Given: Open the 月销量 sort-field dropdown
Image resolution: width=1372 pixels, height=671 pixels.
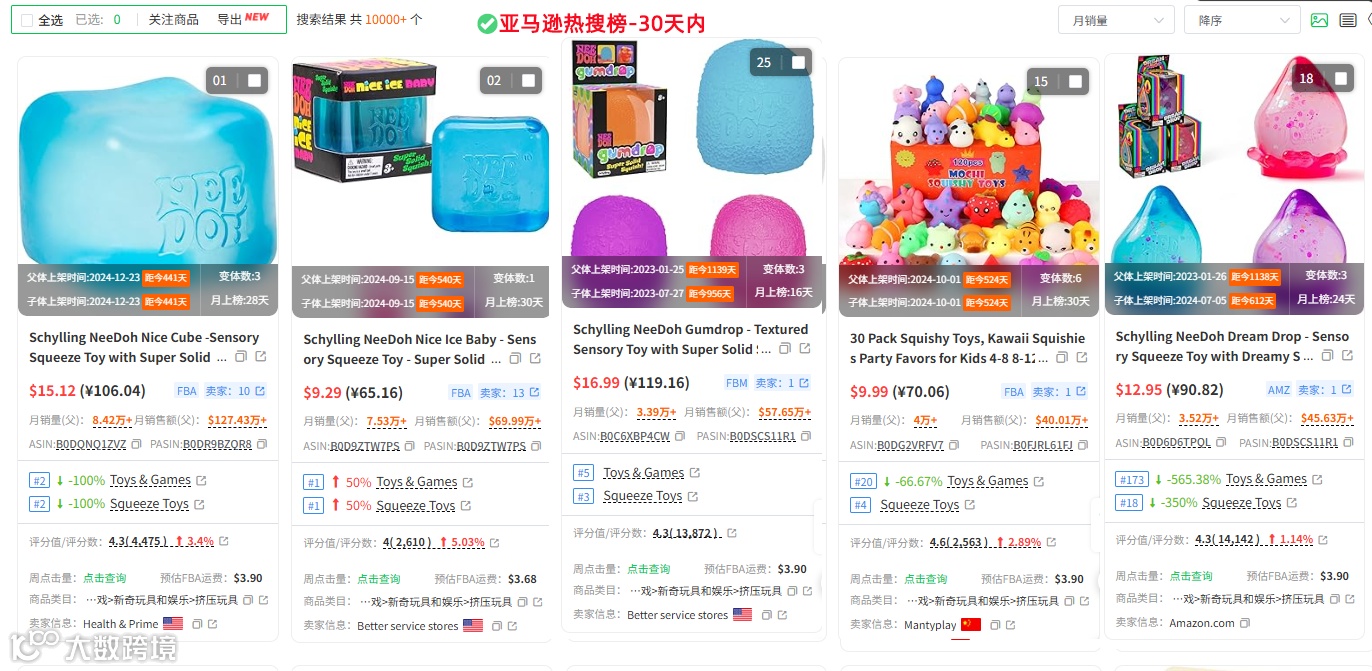Looking at the screenshot, I should coord(1116,20).
